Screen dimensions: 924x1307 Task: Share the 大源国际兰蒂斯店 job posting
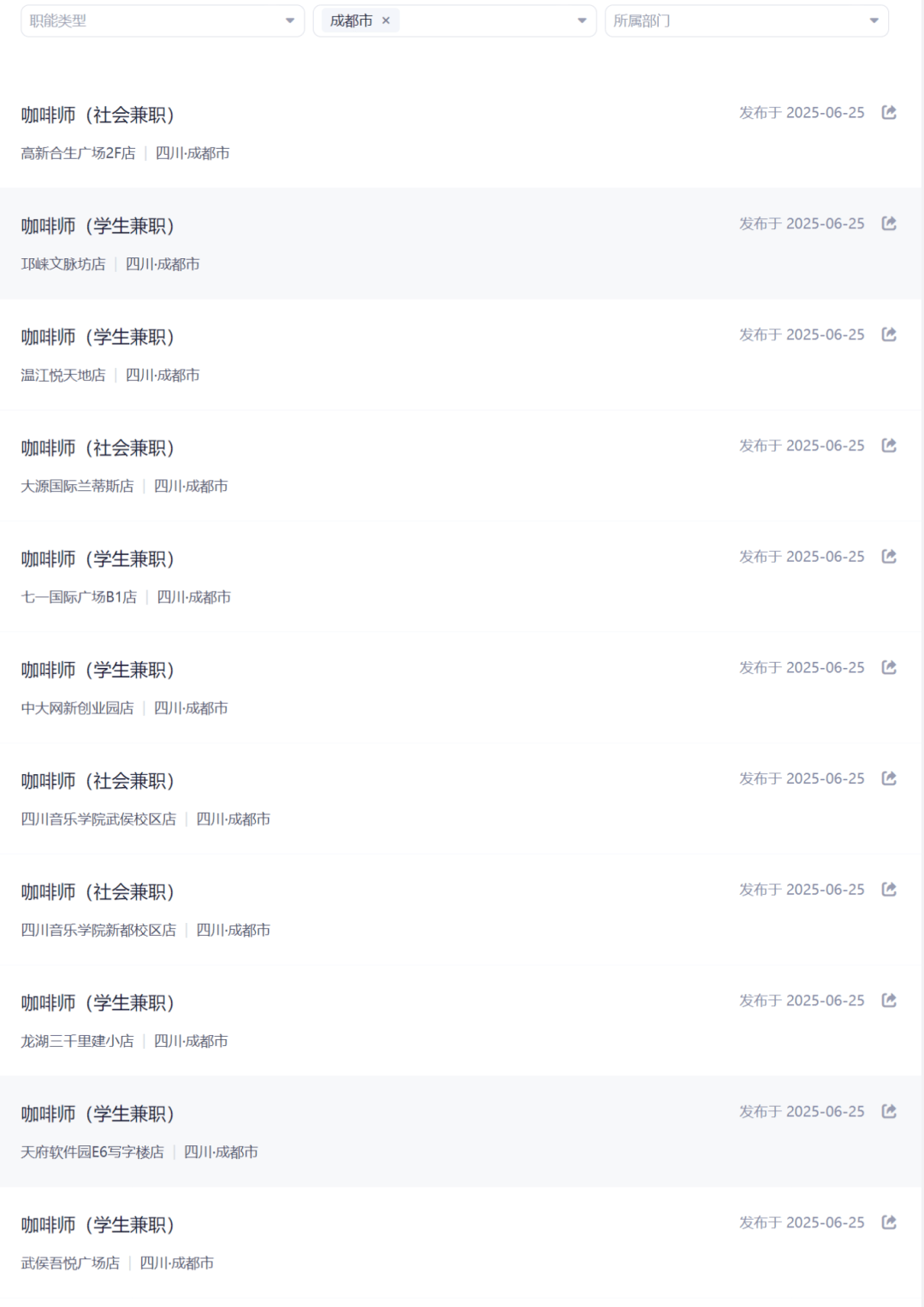(x=889, y=446)
